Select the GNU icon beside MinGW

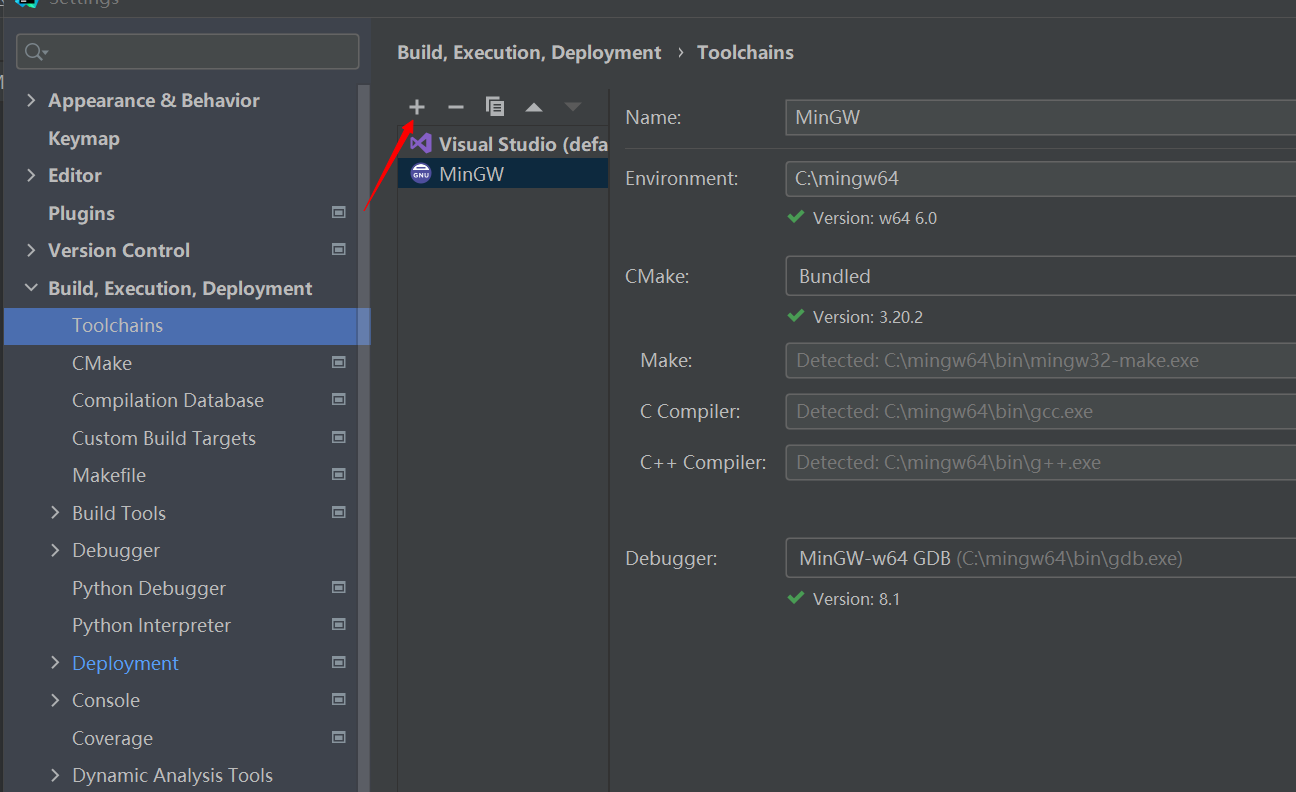click(421, 173)
